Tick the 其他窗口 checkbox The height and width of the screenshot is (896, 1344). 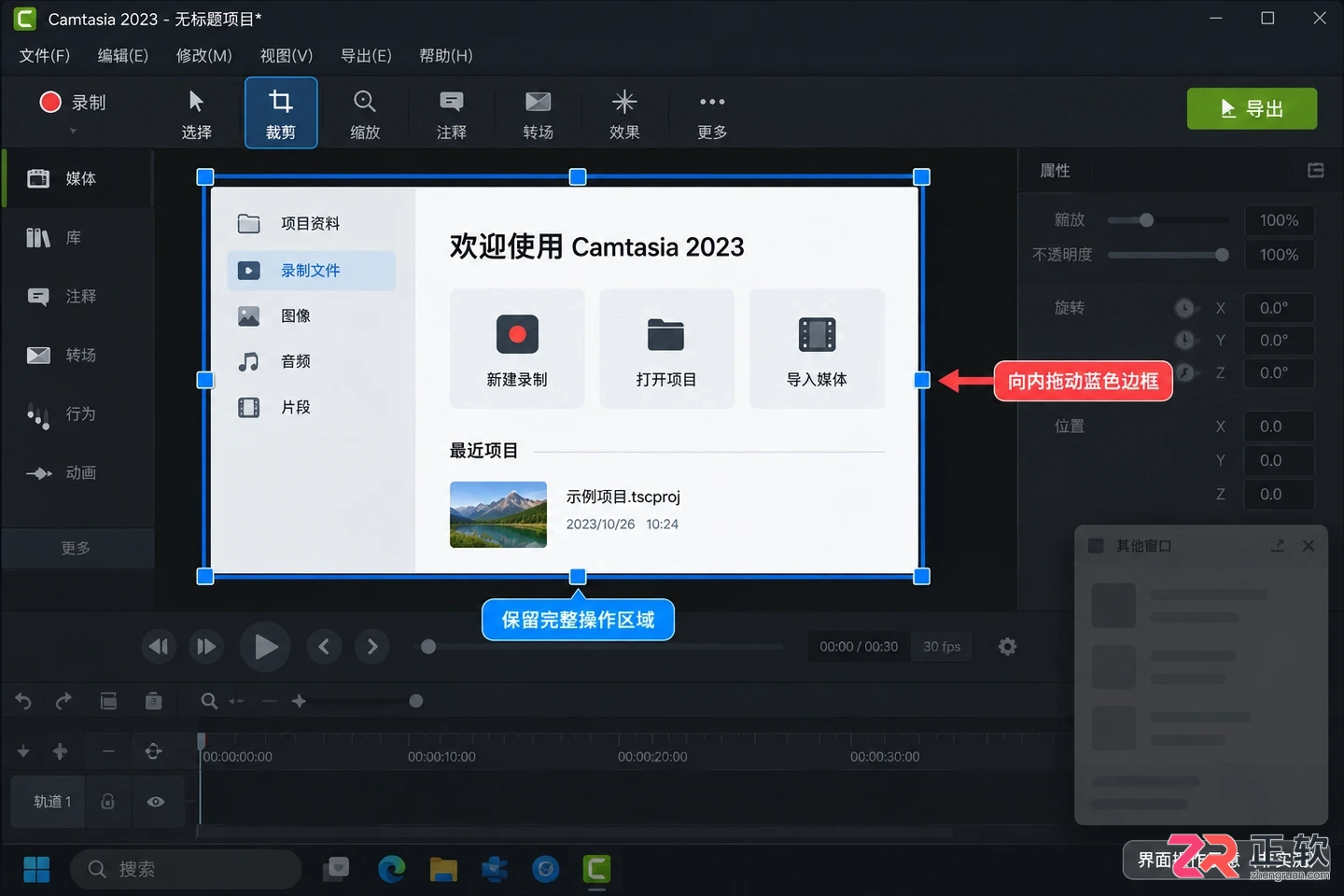(1097, 546)
